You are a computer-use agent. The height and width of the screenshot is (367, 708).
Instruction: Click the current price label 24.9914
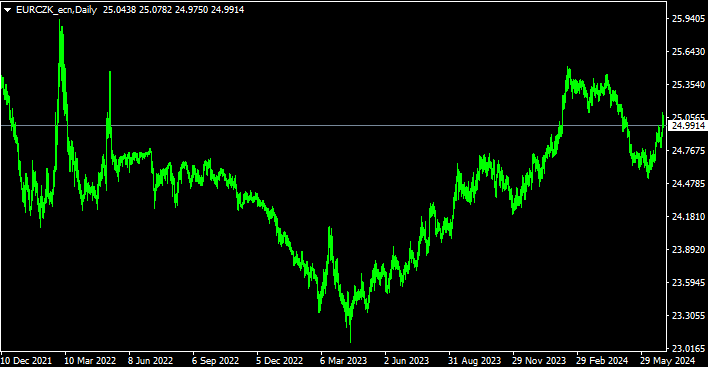pyautogui.click(x=688, y=125)
